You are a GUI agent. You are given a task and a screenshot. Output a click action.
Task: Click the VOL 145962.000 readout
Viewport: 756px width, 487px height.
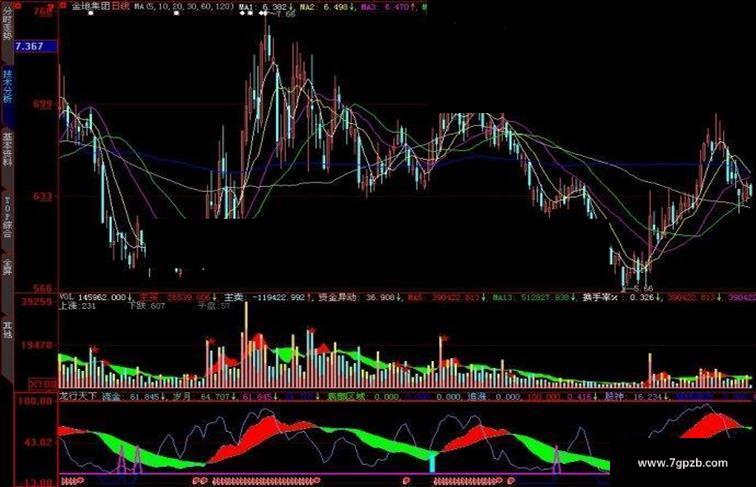pyautogui.click(x=96, y=298)
